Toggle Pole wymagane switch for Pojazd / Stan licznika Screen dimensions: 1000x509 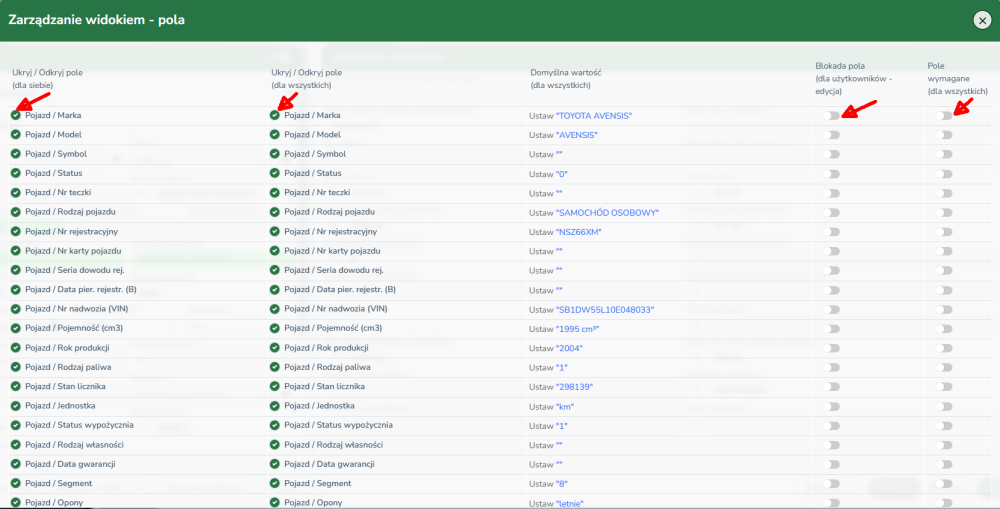tap(943, 387)
